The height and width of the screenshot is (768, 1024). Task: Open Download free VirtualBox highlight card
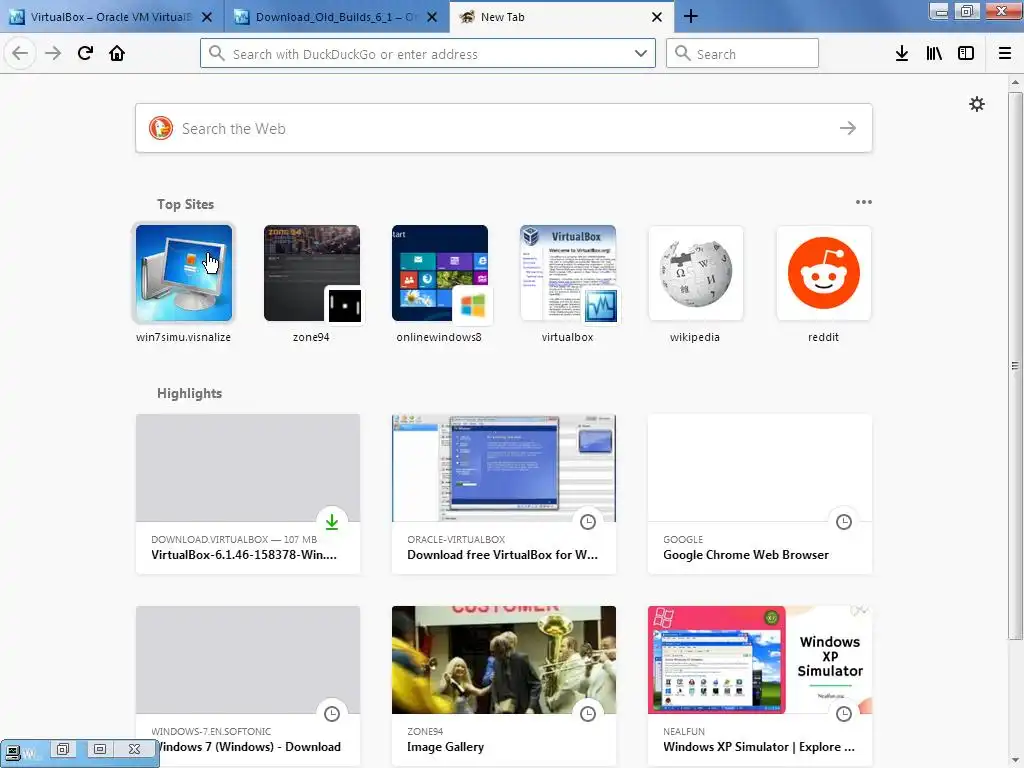pyautogui.click(x=504, y=494)
